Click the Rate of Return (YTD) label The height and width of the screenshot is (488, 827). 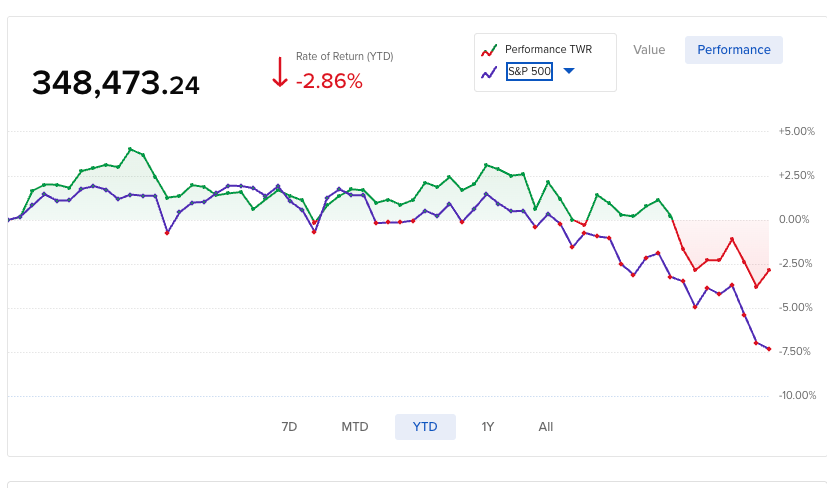coord(344,57)
